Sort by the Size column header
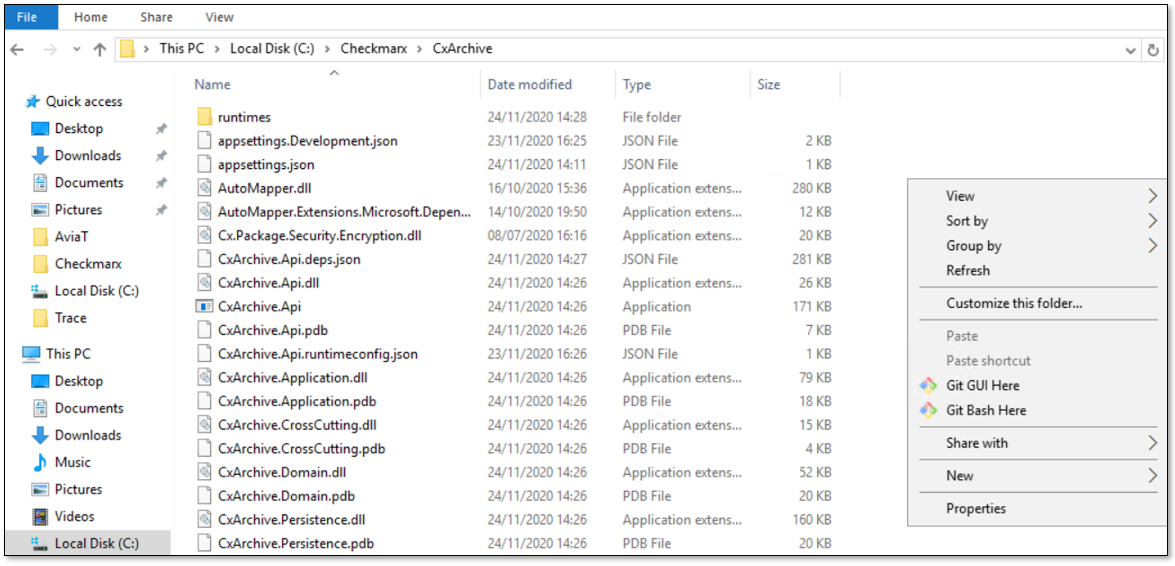1175x566 pixels. click(x=768, y=85)
